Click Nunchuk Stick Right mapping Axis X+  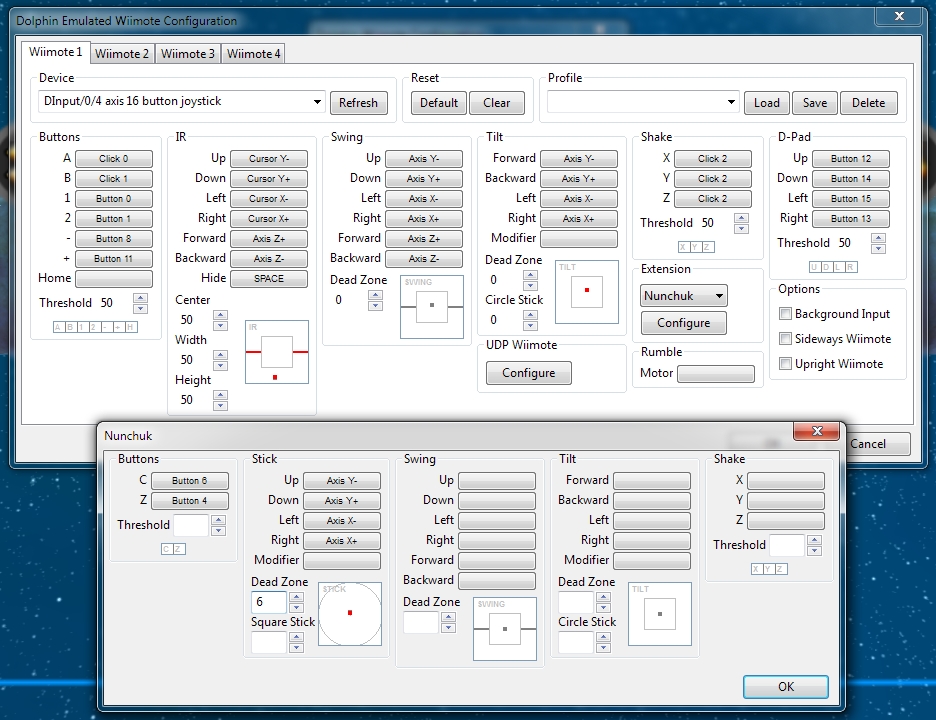(341, 541)
